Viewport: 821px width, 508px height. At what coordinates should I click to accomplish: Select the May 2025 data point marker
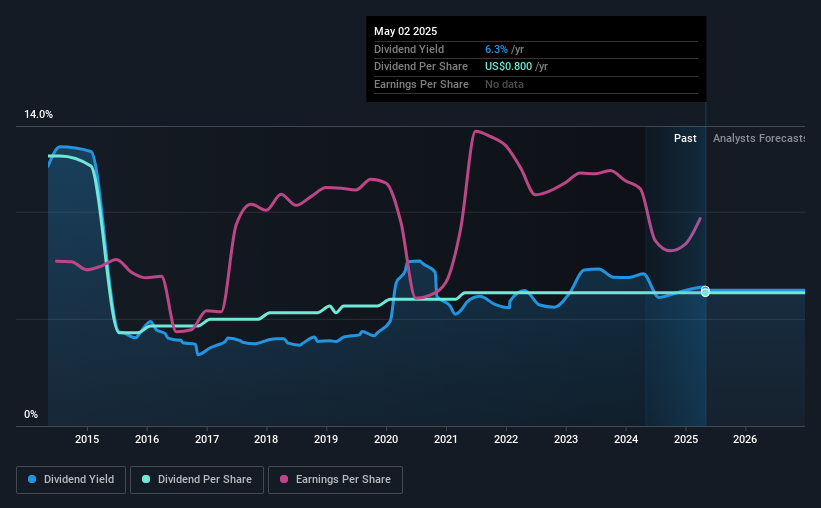click(705, 291)
